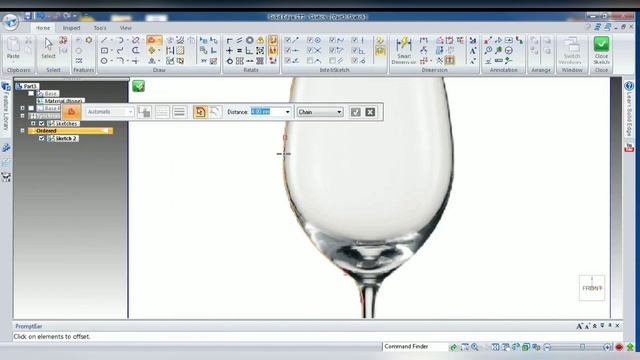The width and height of the screenshot is (640, 360).
Task: Choose the Rectangle tool in Draw group
Action: click(104, 51)
